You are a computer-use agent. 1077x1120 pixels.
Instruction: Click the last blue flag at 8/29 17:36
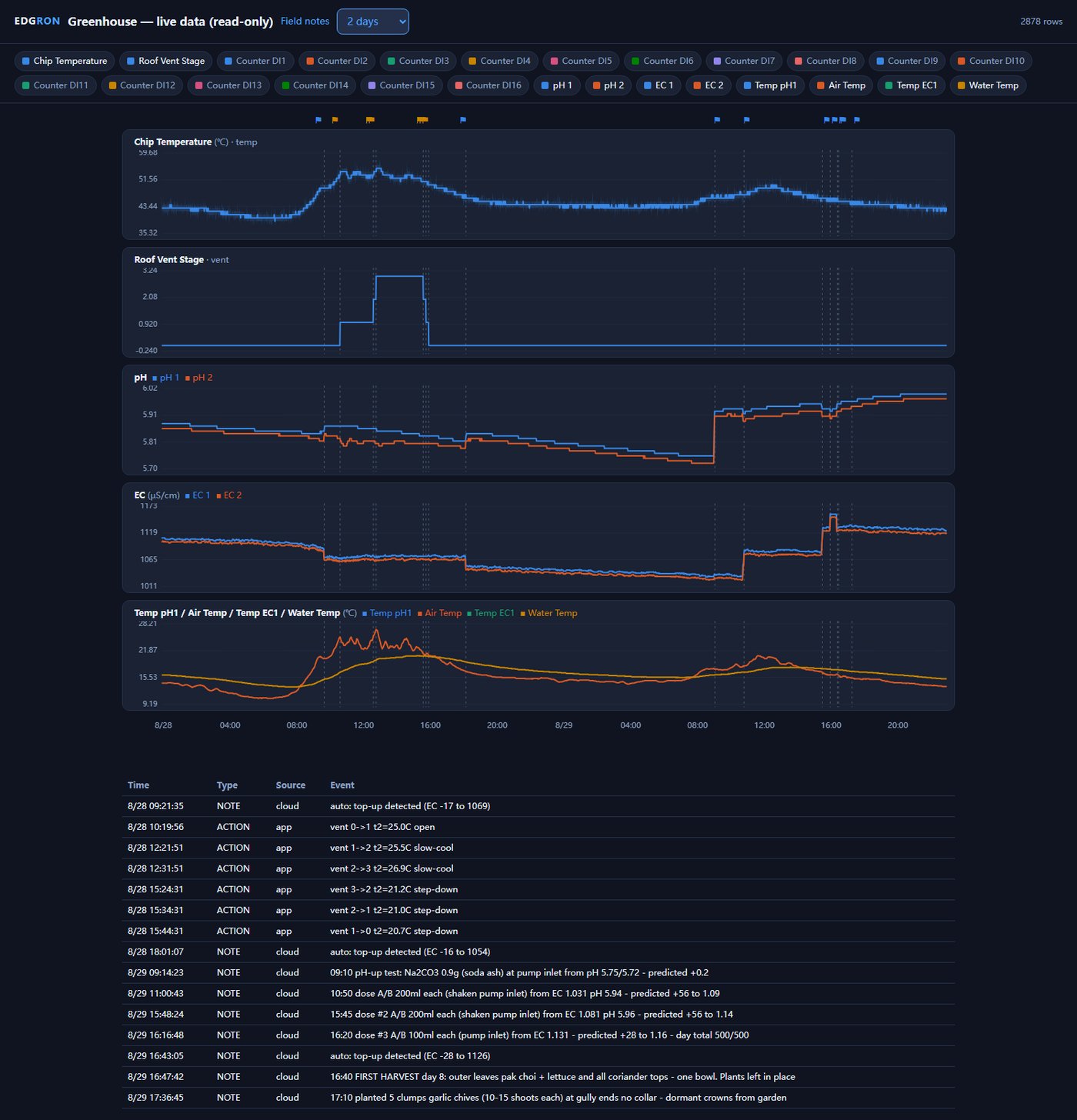[857, 120]
